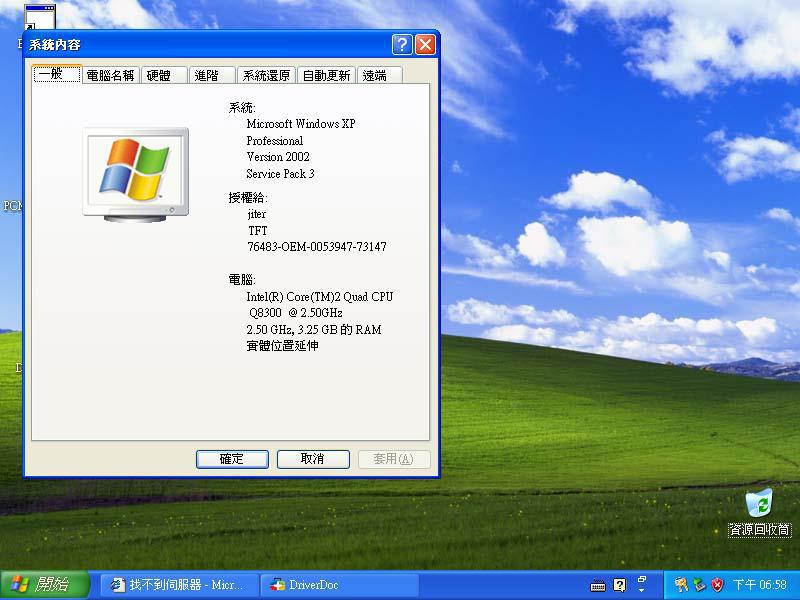800x600 pixels.
Task: Open the 系統還原 tab
Action: [x=266, y=76]
